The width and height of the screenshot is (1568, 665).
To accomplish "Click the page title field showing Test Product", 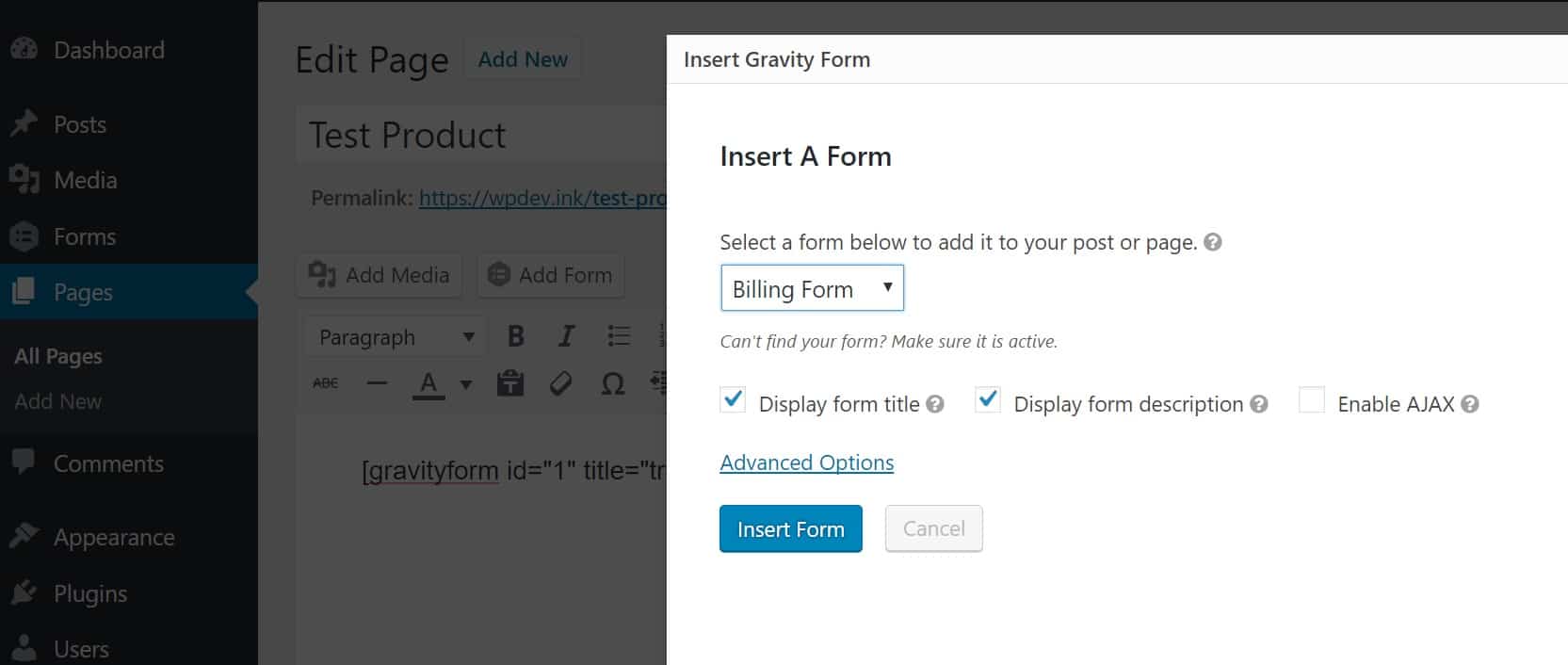I will [471, 135].
